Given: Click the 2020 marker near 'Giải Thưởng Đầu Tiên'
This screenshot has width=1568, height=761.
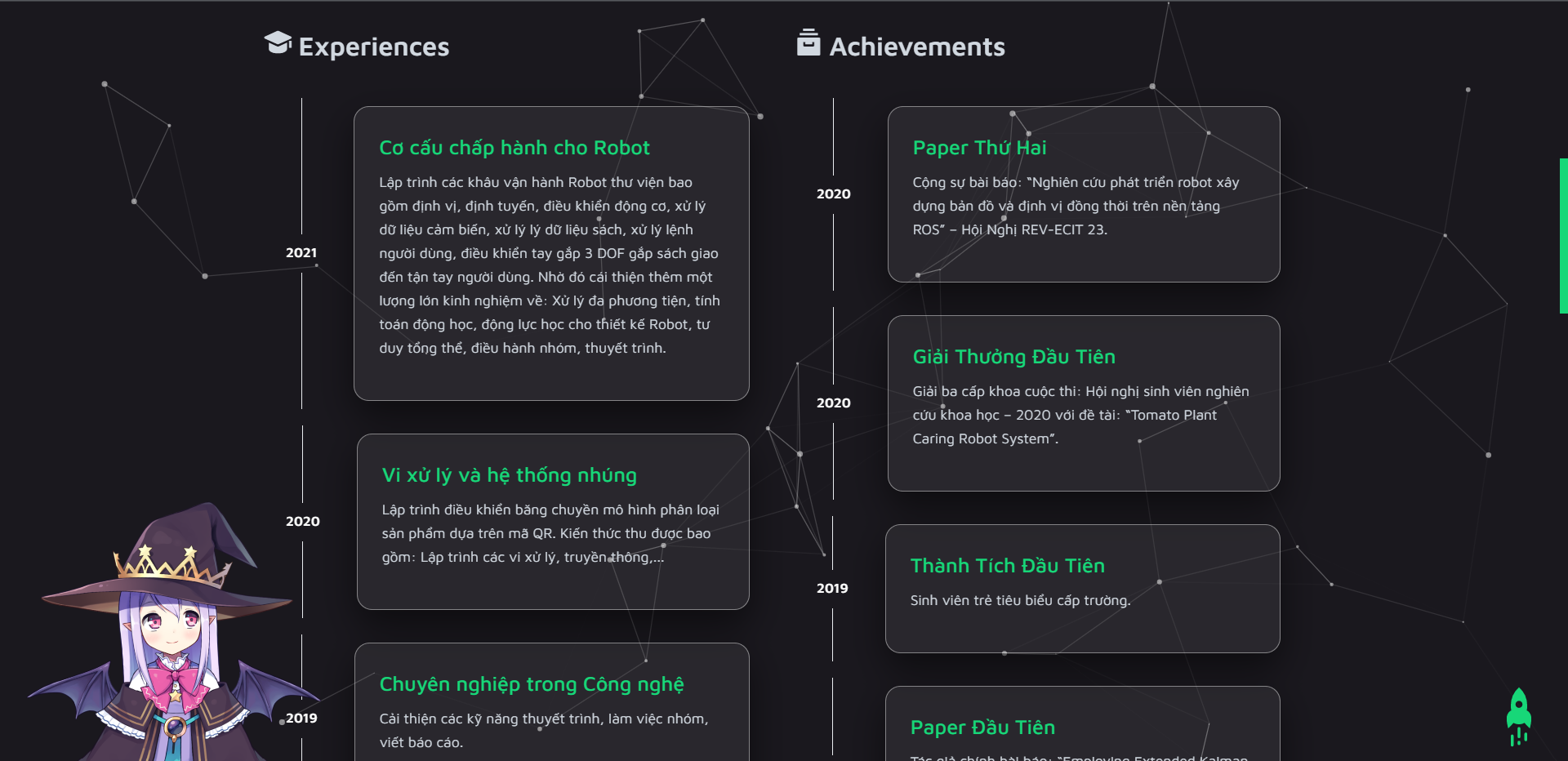Looking at the screenshot, I should [833, 403].
